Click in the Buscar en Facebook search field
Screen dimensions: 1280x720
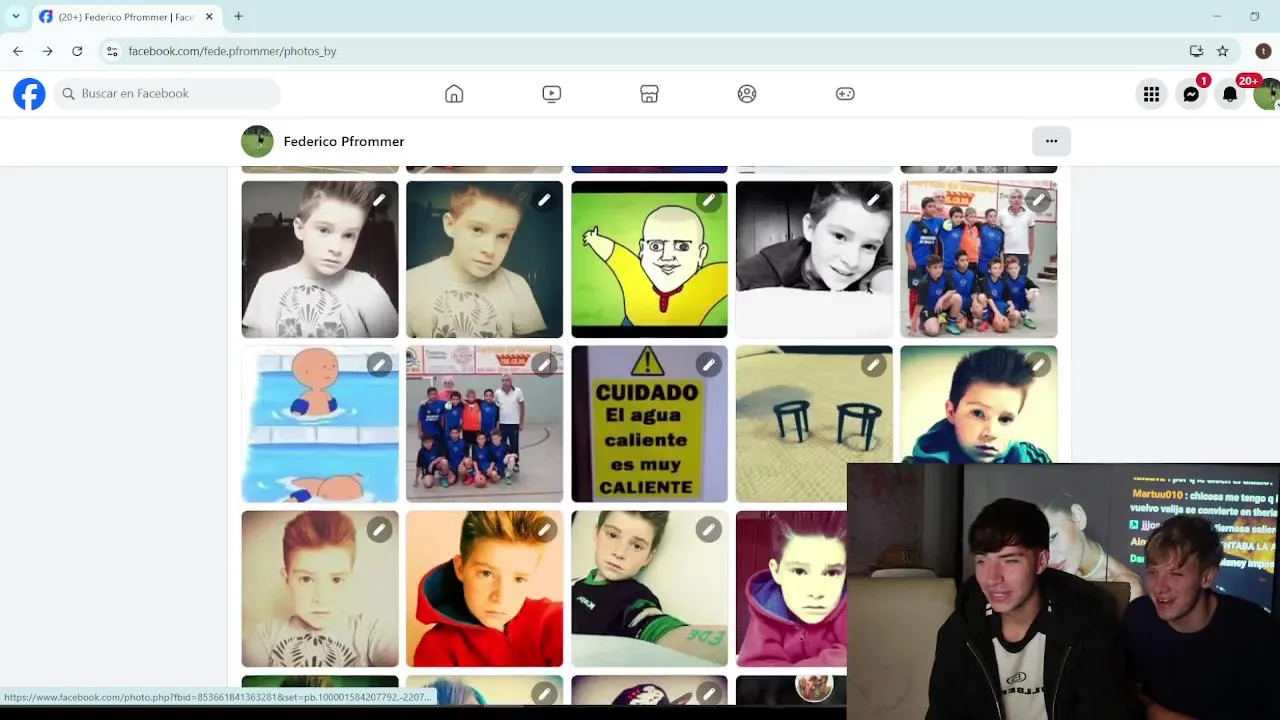coord(167,94)
